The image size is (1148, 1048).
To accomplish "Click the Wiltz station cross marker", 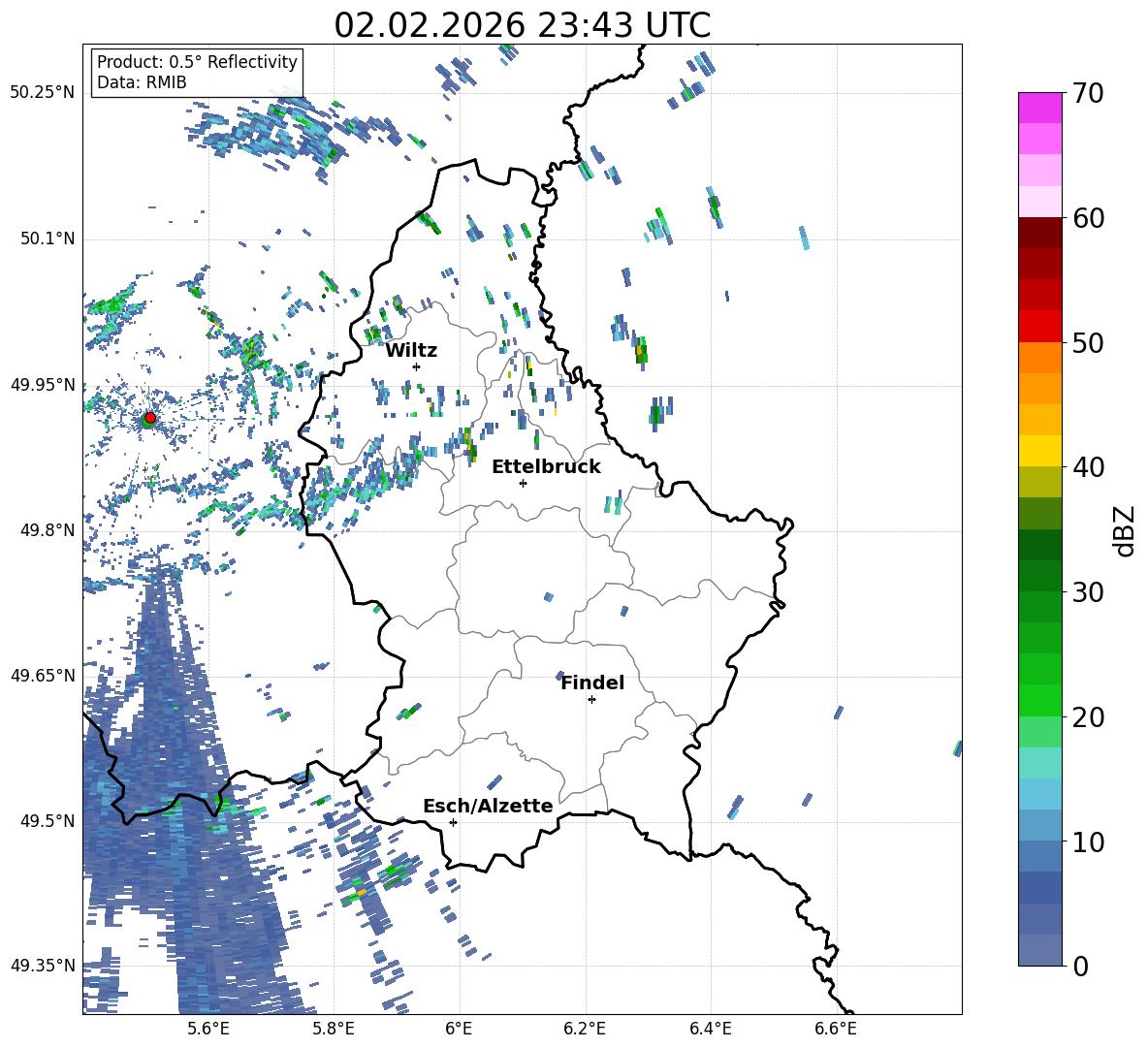I will (x=417, y=366).
